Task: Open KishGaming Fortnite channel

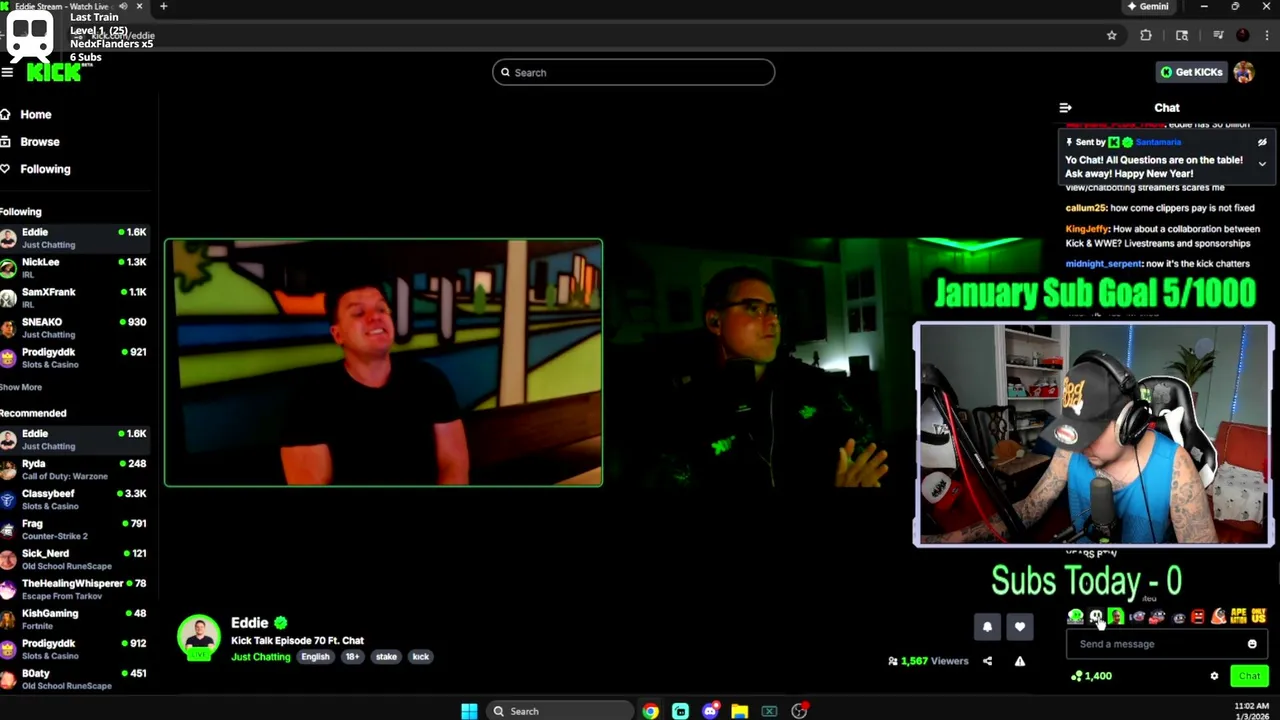Action: tap(75, 619)
